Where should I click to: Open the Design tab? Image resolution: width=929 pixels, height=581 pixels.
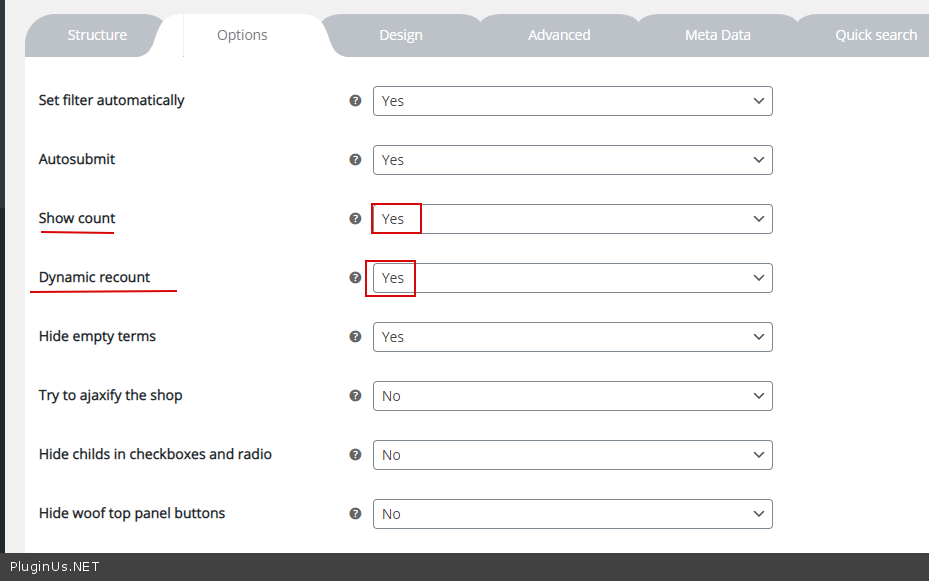click(400, 35)
